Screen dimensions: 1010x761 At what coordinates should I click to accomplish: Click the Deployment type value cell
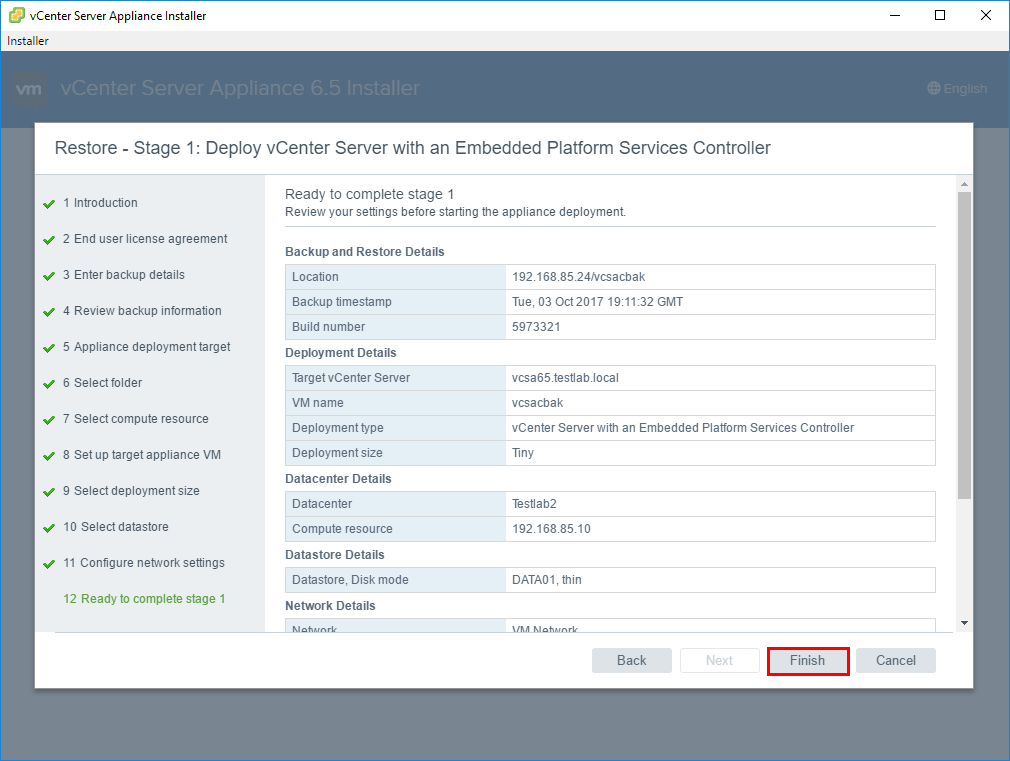point(720,429)
